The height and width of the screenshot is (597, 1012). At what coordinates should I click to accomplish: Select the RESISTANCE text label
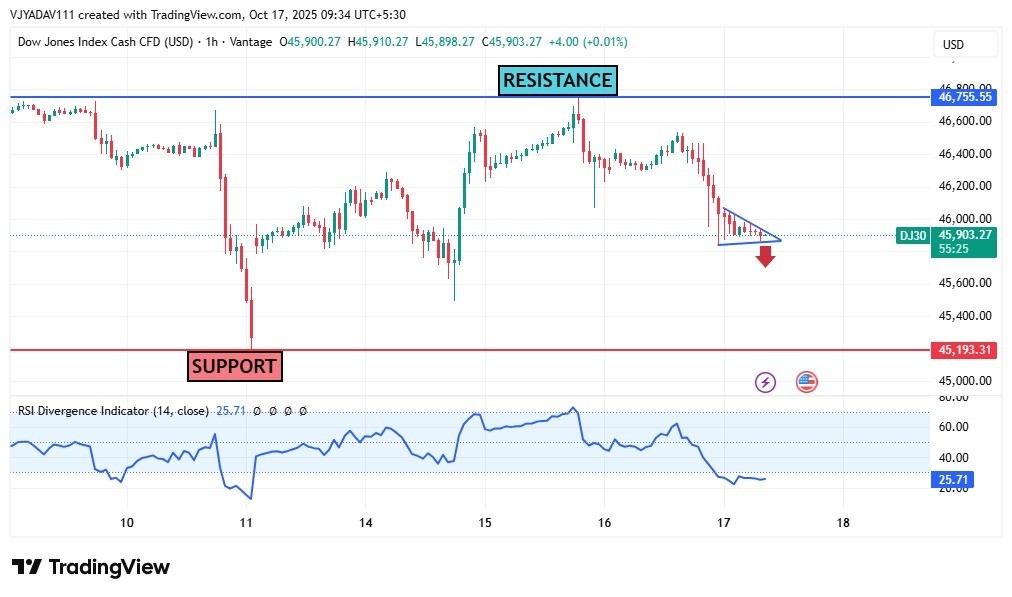[x=557, y=80]
